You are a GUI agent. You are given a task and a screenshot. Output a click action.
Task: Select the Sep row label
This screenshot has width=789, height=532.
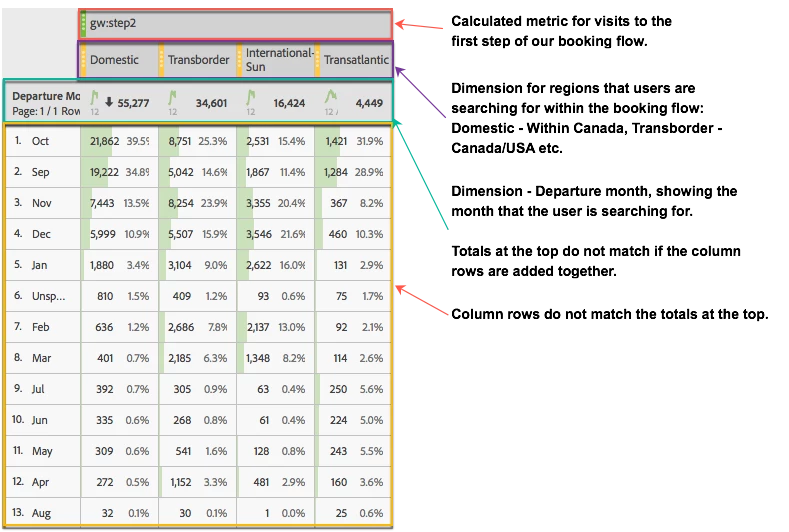[40, 172]
